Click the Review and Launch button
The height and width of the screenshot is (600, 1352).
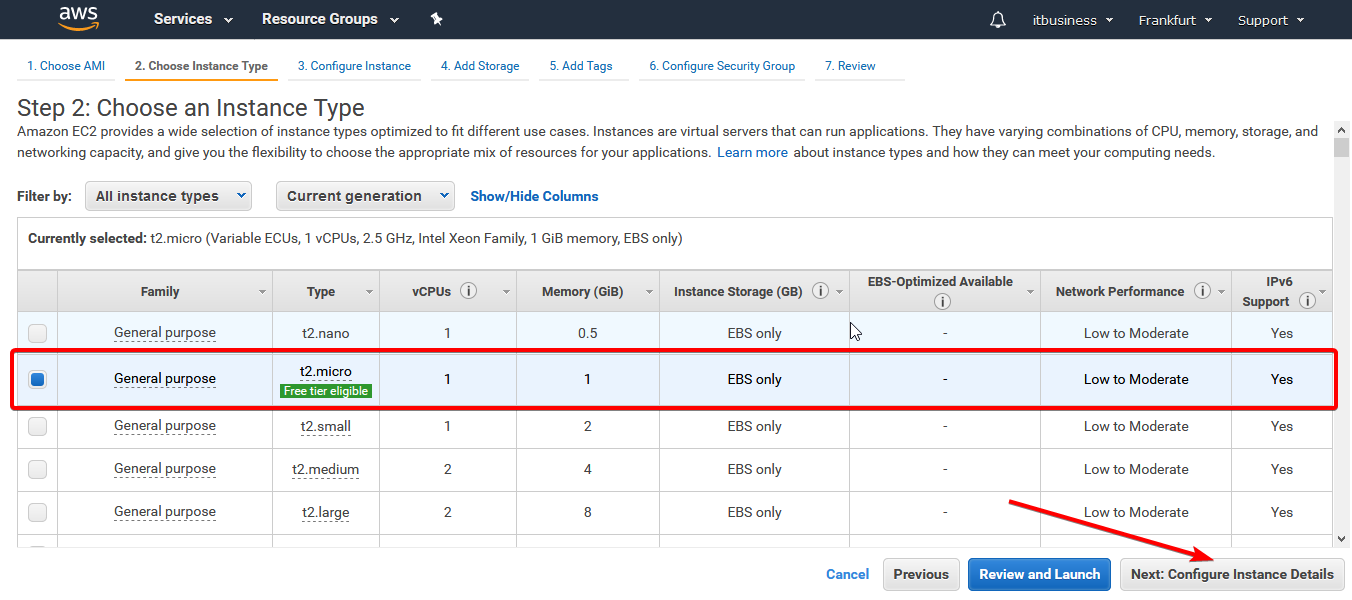pos(1039,574)
